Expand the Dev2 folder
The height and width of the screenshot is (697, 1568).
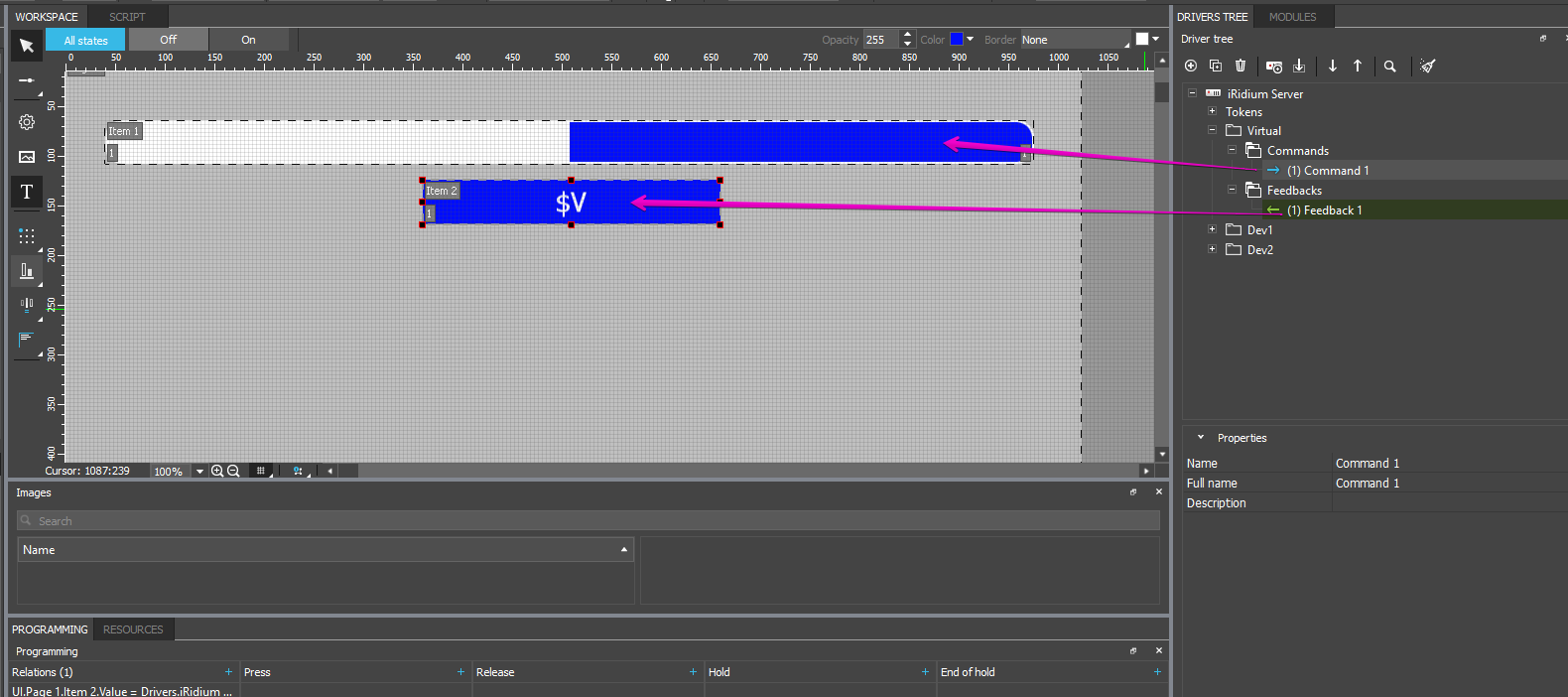[1212, 249]
